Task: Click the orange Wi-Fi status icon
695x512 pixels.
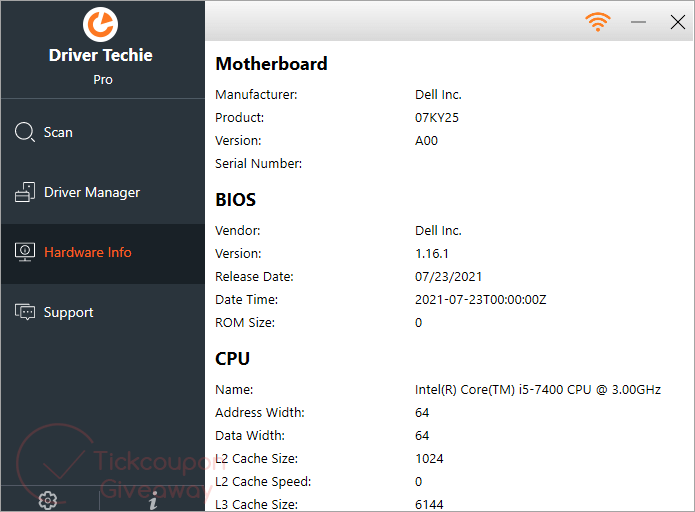Action: tap(598, 21)
